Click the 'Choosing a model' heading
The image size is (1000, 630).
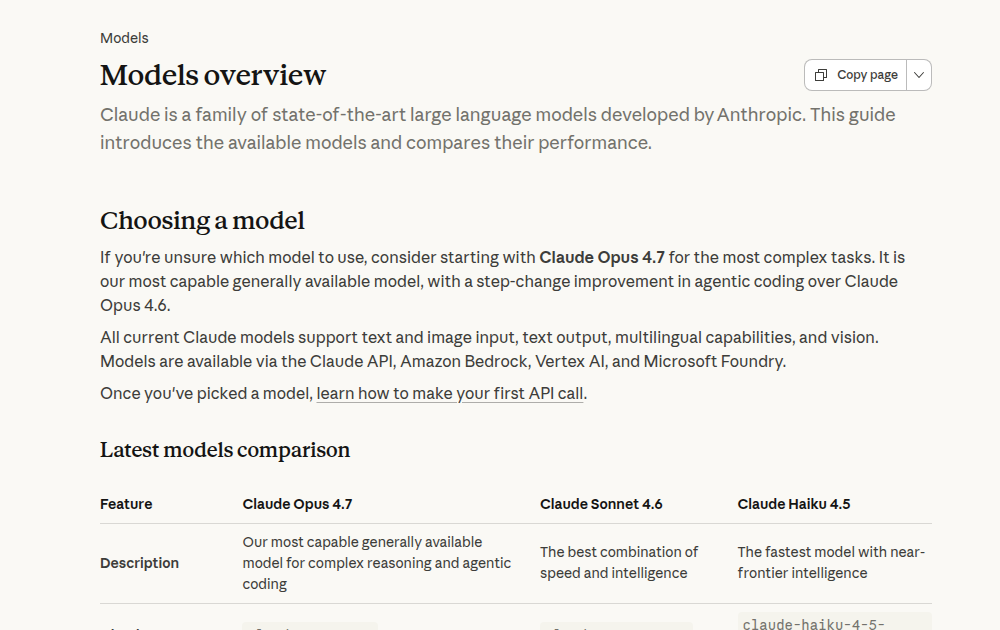pos(202,221)
